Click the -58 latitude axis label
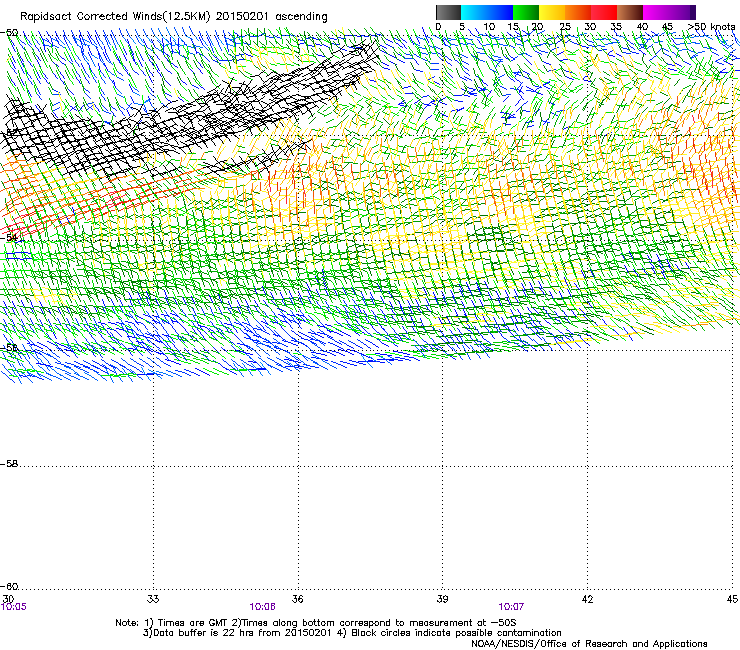This screenshot has height=650, width=740. pyautogui.click(x=9, y=464)
